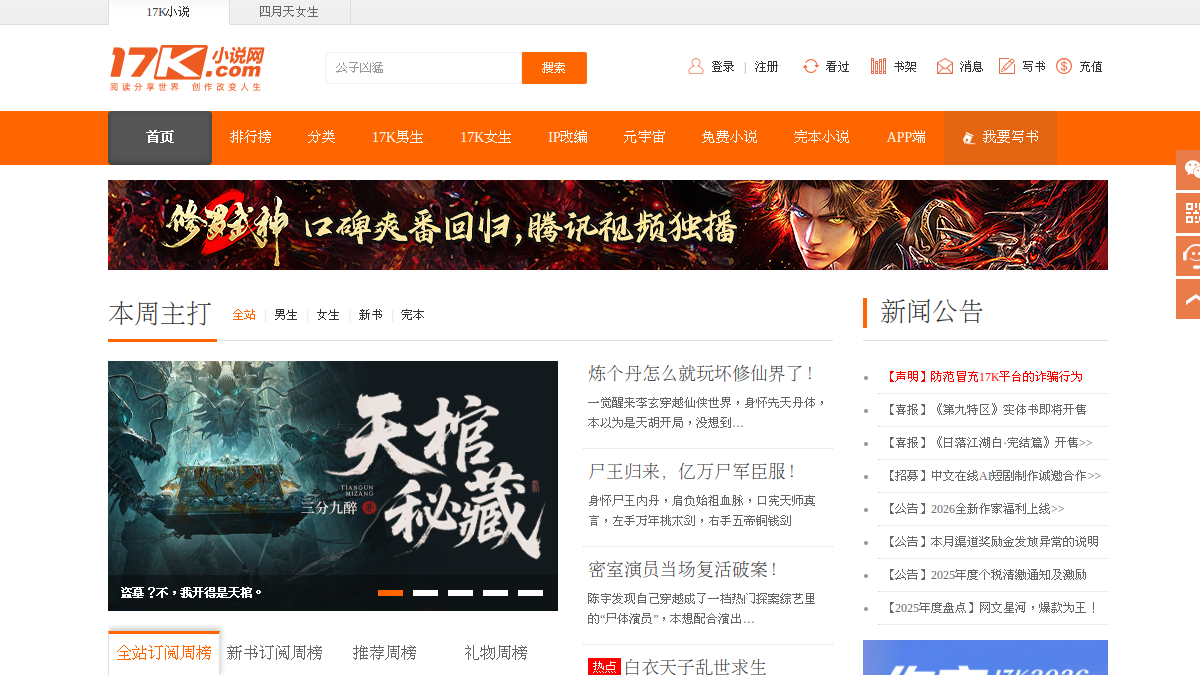Click the 我要写书 pen icon

click(x=968, y=138)
